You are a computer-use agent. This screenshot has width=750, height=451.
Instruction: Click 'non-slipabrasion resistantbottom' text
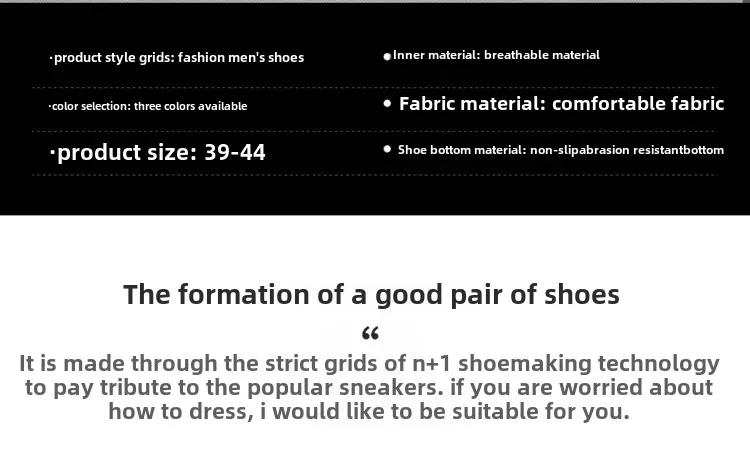[x=627, y=150]
